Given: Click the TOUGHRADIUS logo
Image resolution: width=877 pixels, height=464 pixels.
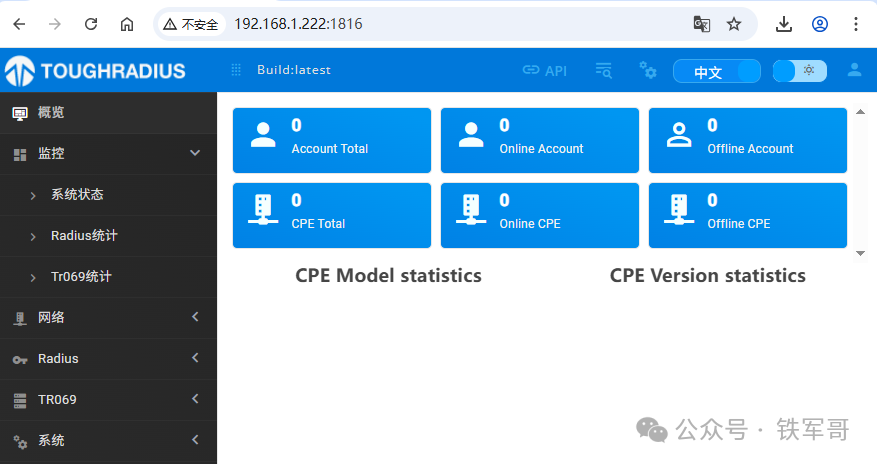Looking at the screenshot, I should point(96,70).
